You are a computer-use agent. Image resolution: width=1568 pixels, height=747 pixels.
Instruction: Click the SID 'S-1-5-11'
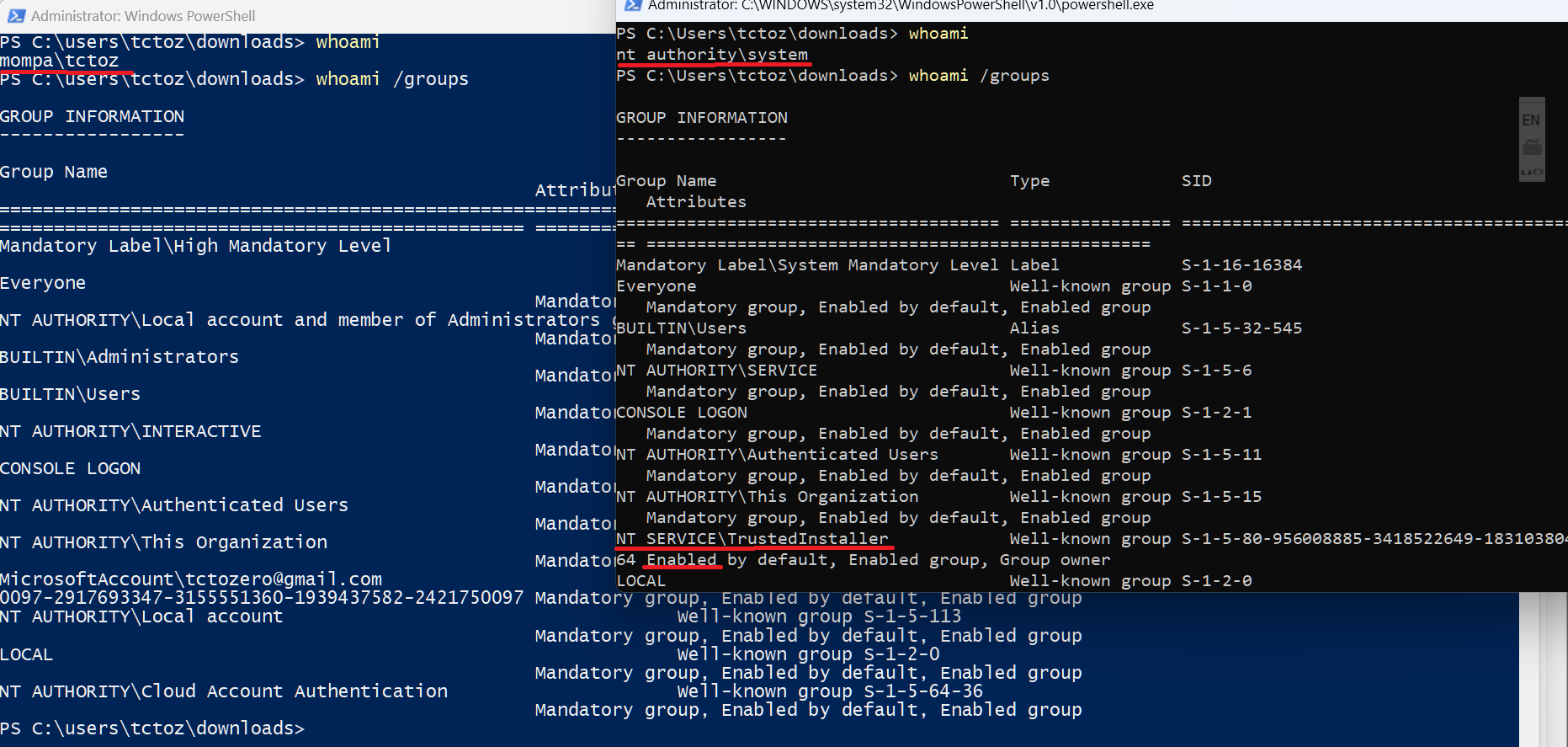[x=1222, y=455]
